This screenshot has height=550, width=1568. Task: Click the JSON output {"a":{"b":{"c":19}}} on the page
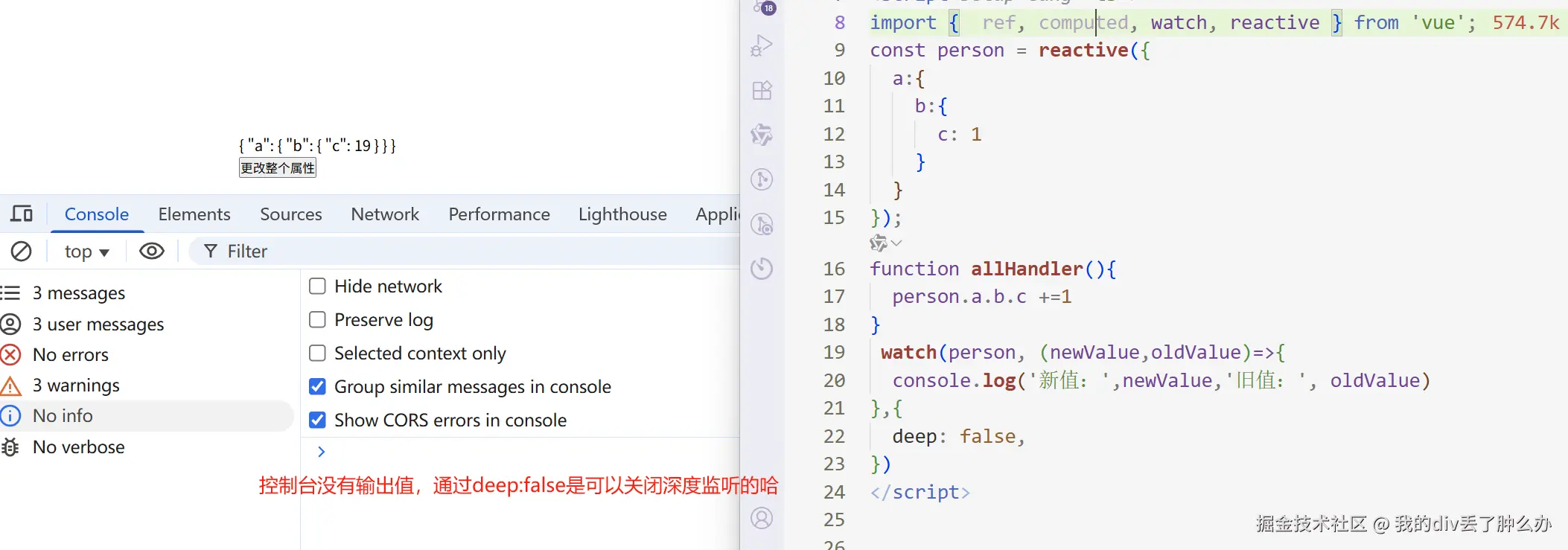point(317,145)
